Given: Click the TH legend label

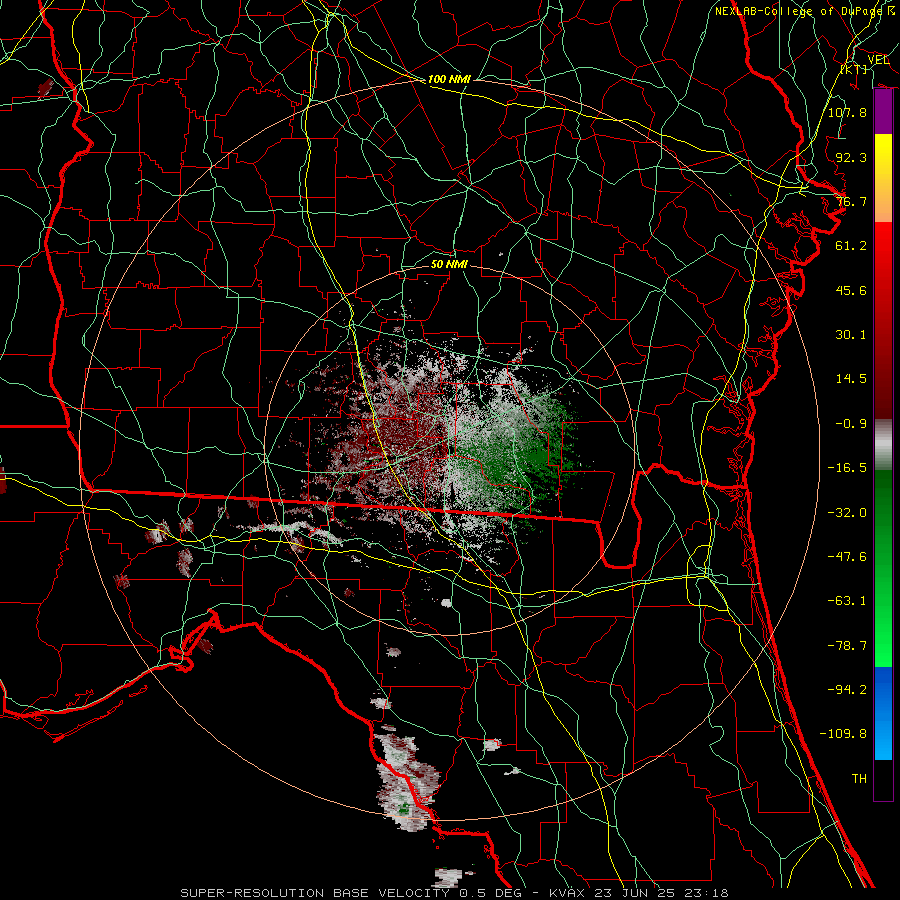Looking at the screenshot, I should (859, 779).
